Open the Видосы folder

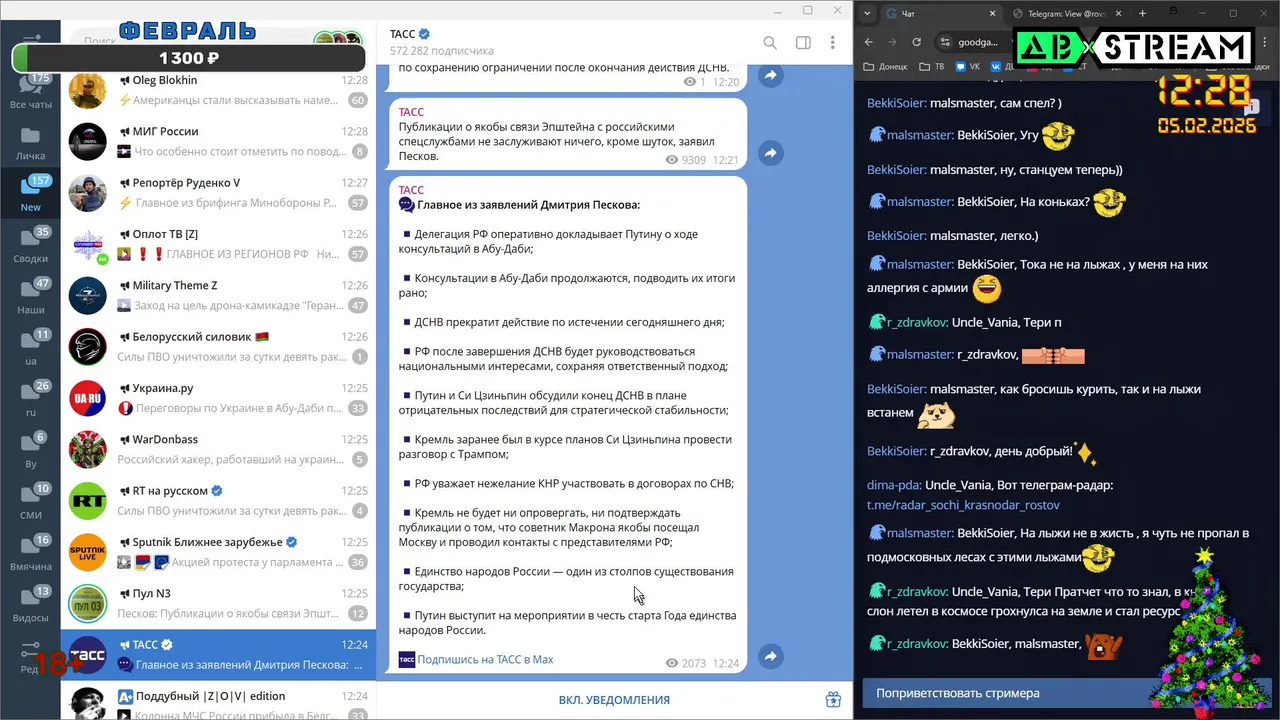31,604
